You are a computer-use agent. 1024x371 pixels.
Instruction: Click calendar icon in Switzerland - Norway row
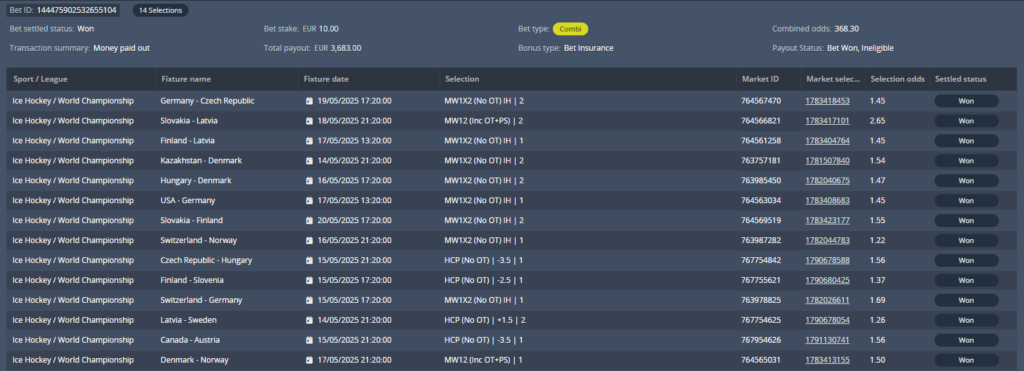(309, 240)
